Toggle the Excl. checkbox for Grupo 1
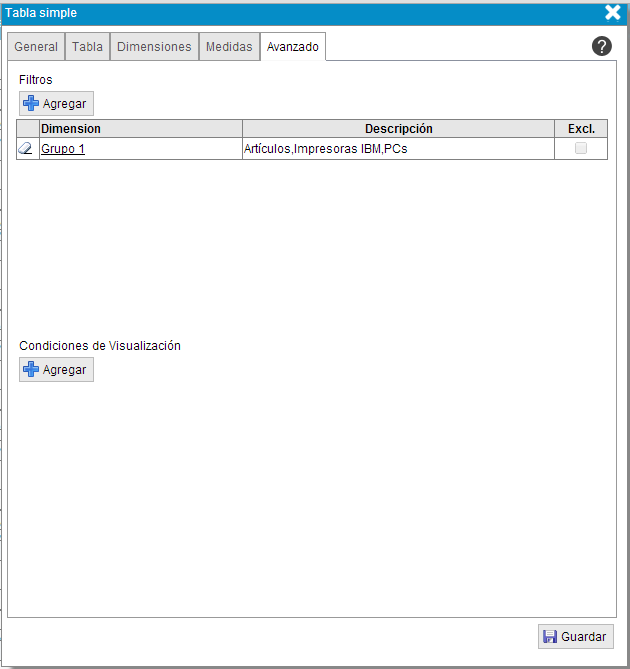 tap(580, 149)
